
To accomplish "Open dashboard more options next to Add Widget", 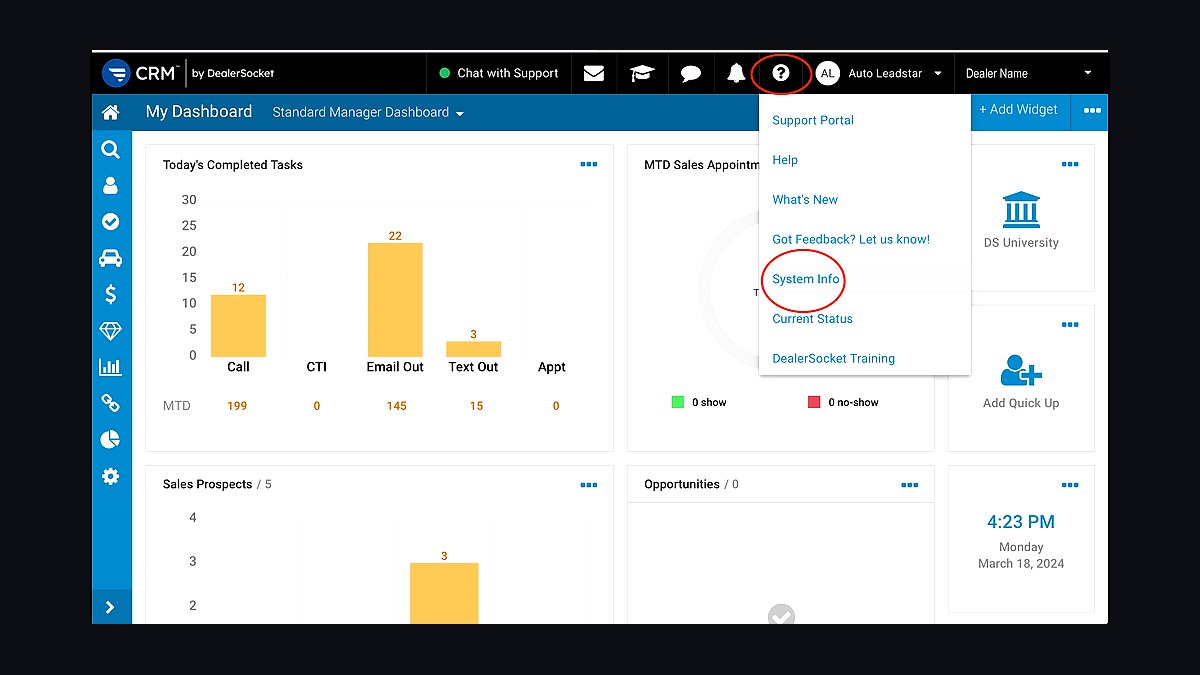I will 1092,112.
